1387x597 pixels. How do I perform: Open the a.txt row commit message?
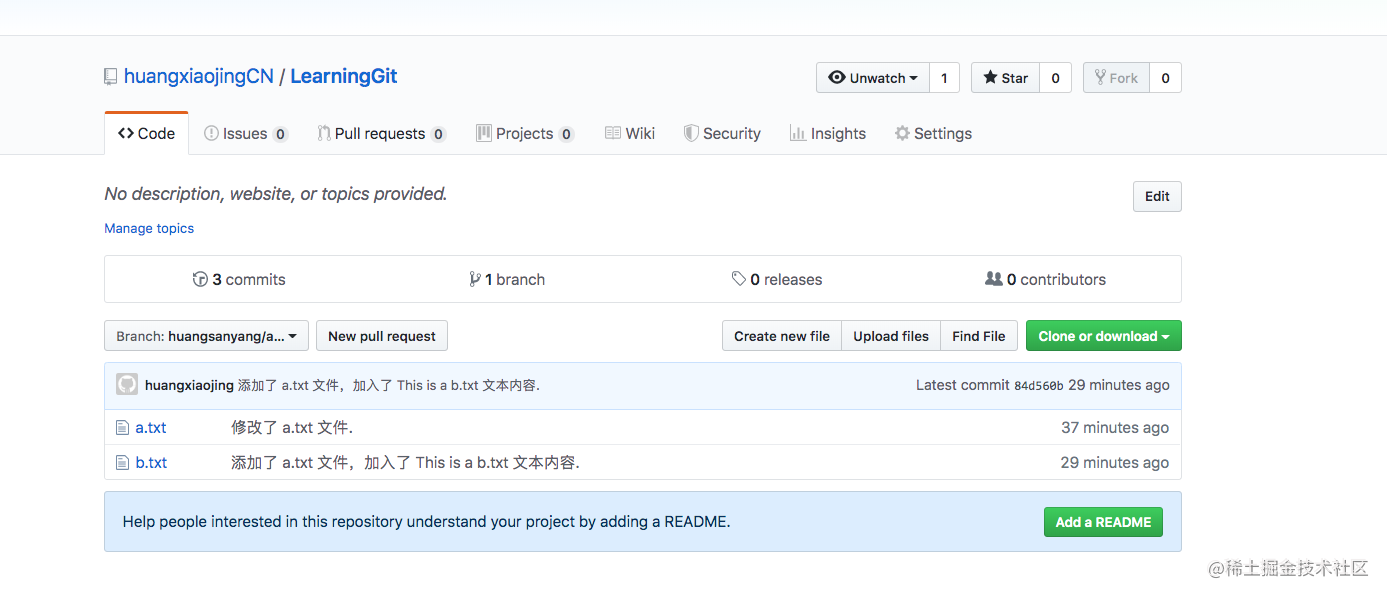point(292,427)
